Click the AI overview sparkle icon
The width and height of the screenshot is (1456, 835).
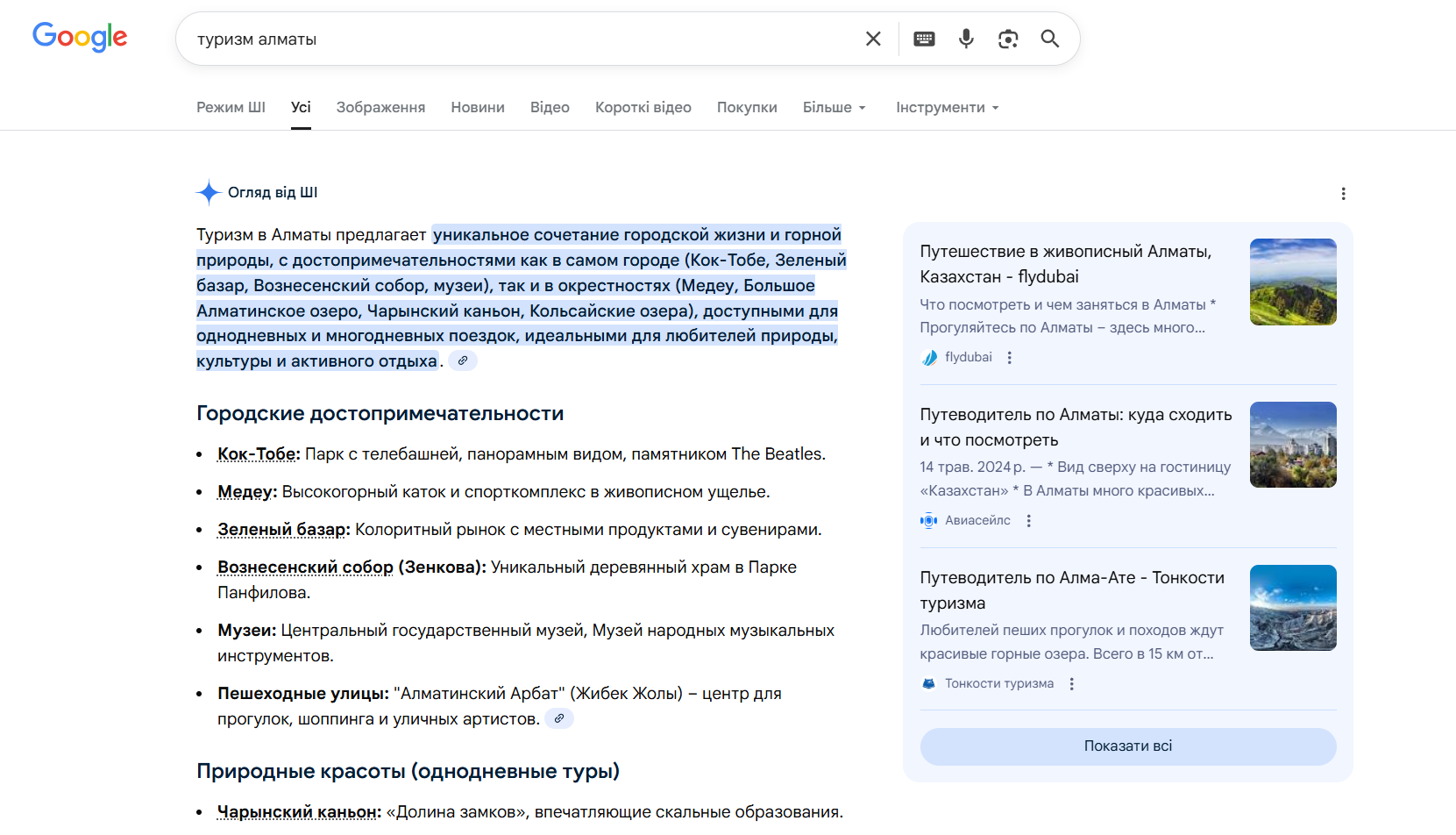(209, 192)
